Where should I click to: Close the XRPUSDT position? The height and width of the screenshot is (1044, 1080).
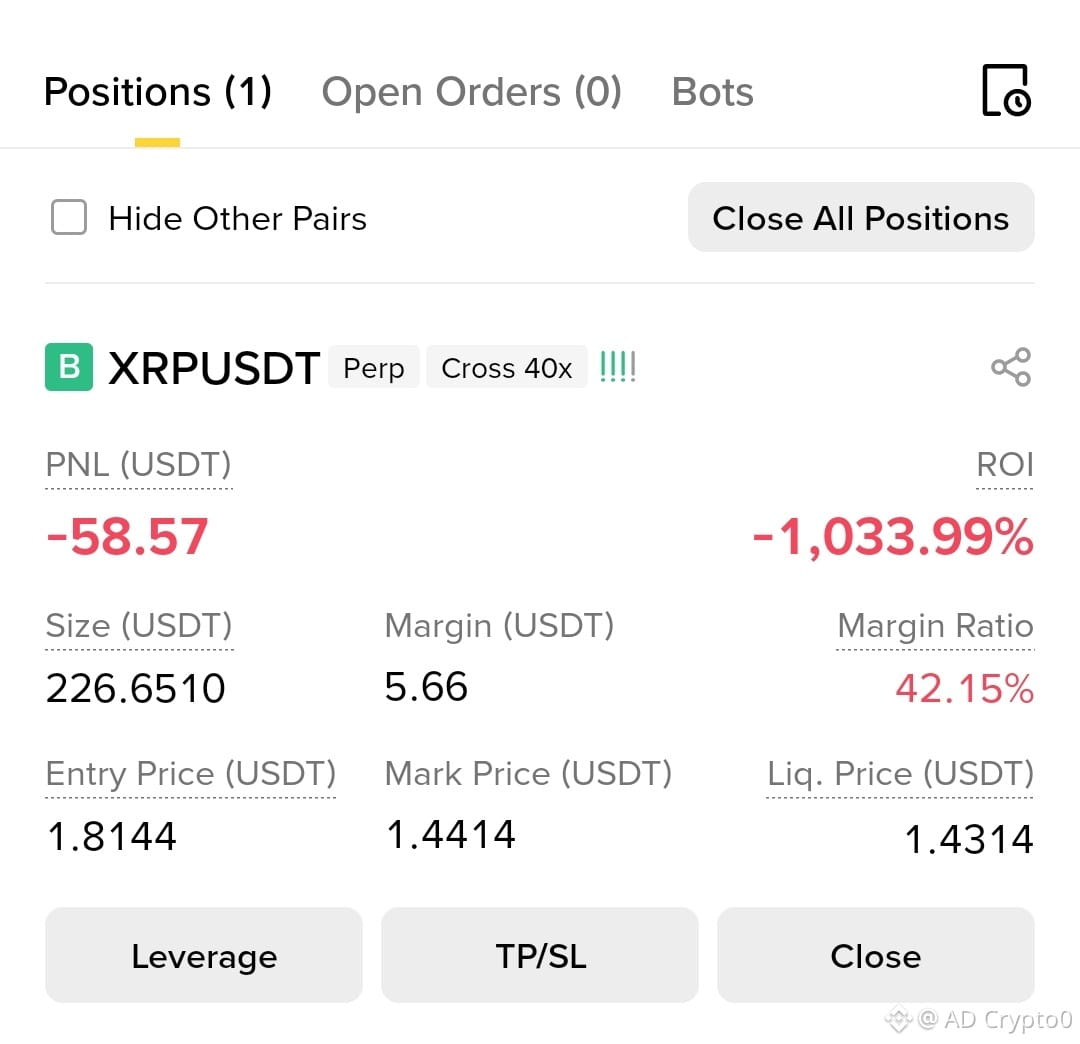click(x=875, y=955)
